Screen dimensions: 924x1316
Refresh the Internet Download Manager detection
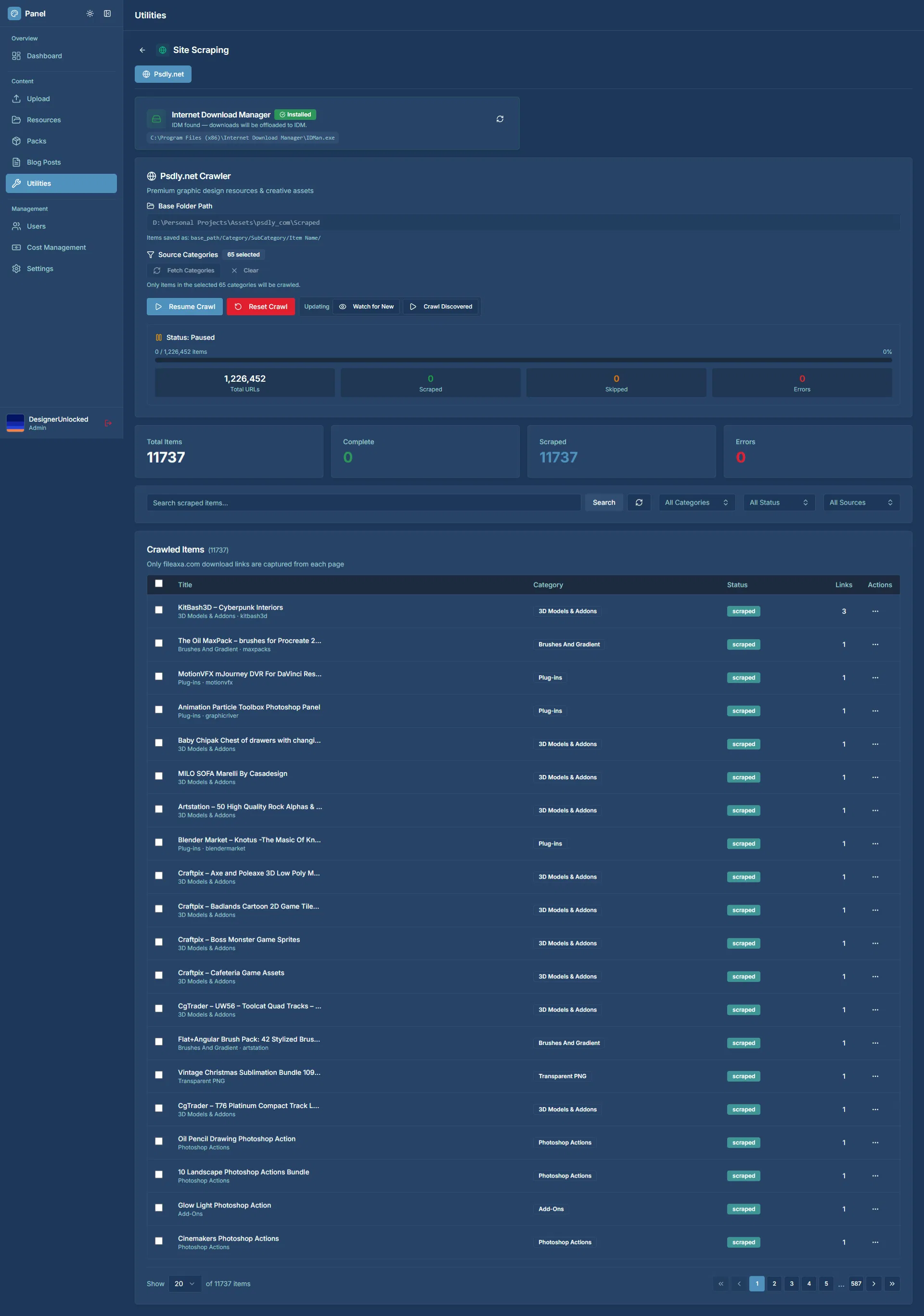point(499,118)
